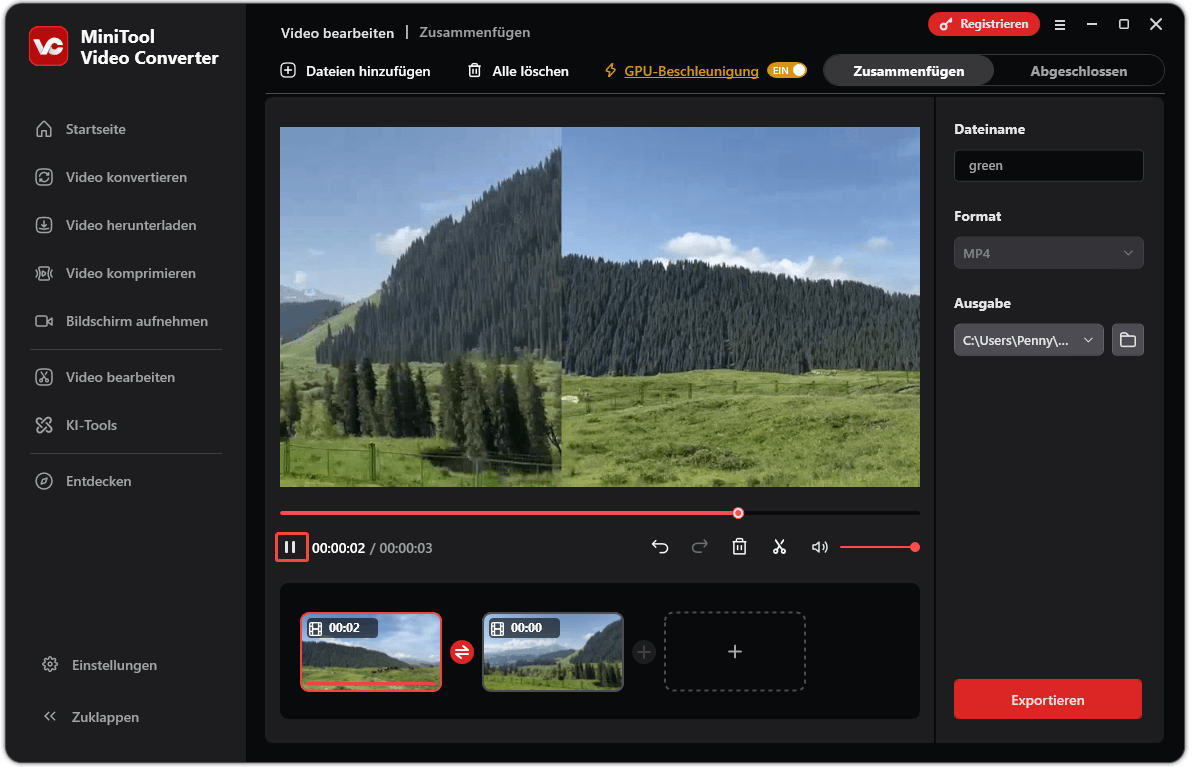The width and height of the screenshot is (1192, 767).
Task: Delete the selected clip via trash icon
Action: coord(739,547)
